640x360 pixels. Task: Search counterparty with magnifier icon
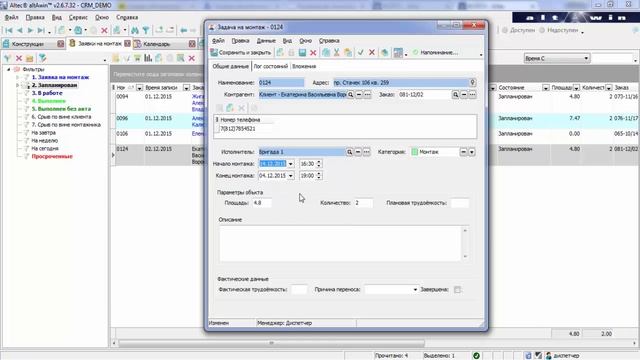click(x=350, y=95)
